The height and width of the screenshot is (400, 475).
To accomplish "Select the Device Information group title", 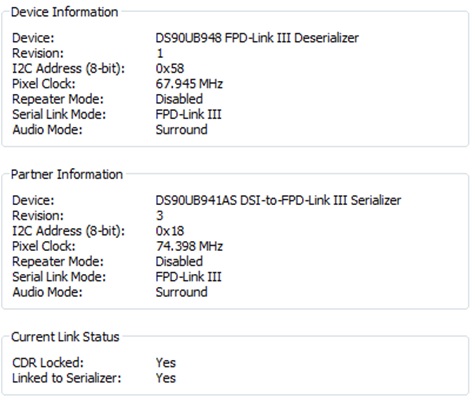I will [64, 12].
